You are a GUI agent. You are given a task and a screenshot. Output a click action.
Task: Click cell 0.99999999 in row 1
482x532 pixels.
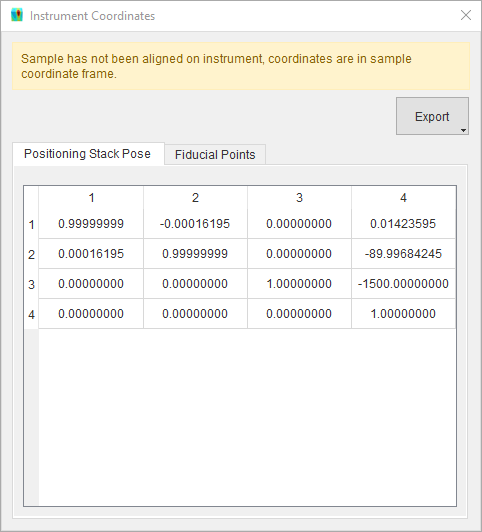91,224
